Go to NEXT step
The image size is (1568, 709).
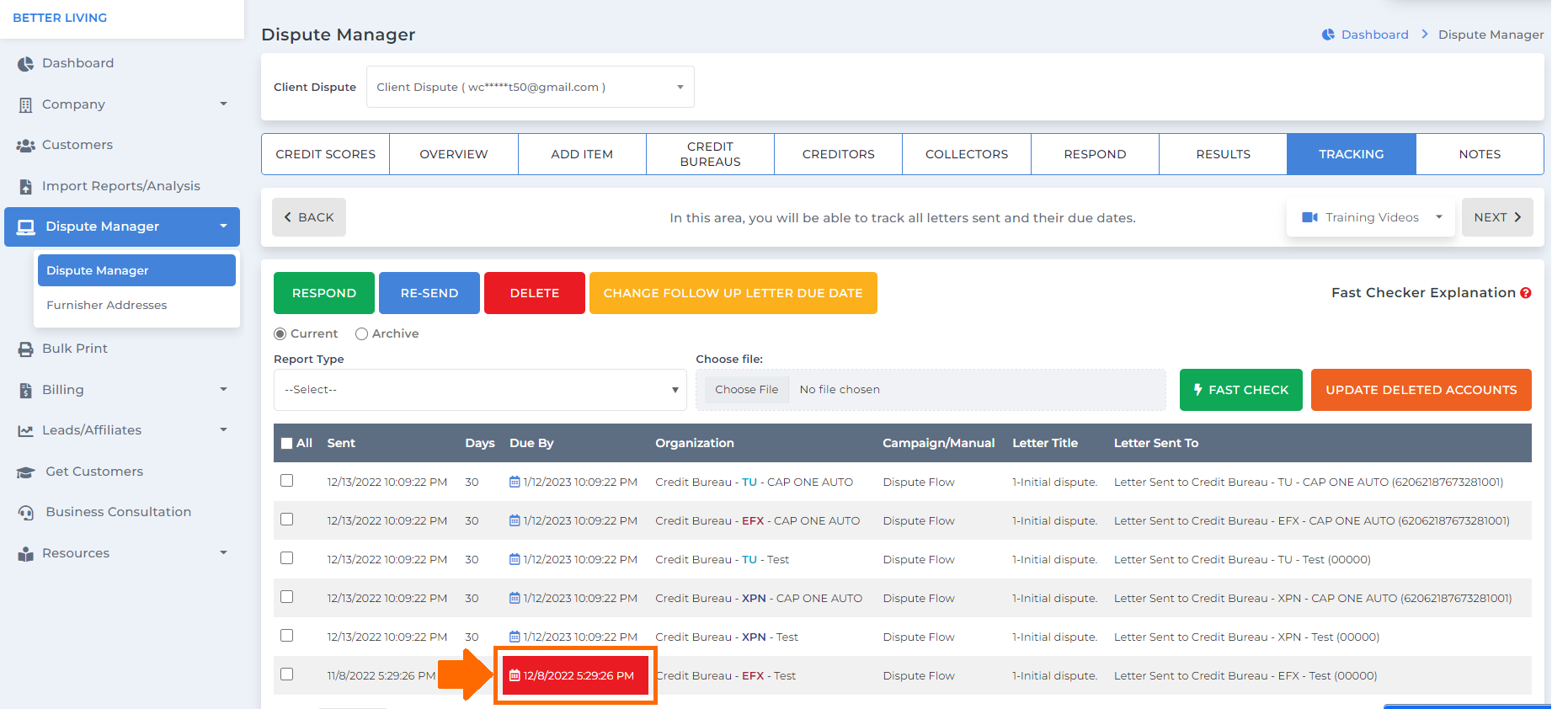(x=1497, y=217)
